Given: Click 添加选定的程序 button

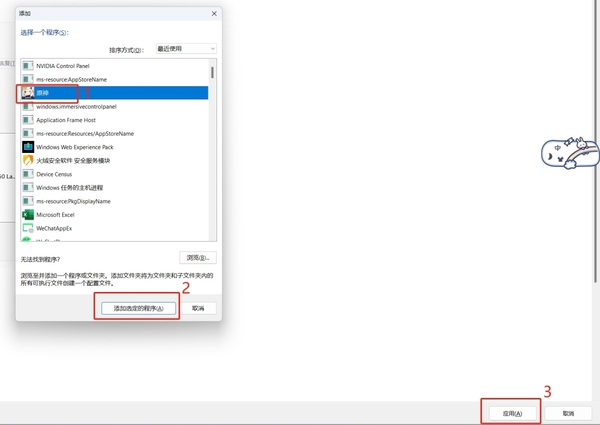Looking at the screenshot, I should tap(138, 308).
